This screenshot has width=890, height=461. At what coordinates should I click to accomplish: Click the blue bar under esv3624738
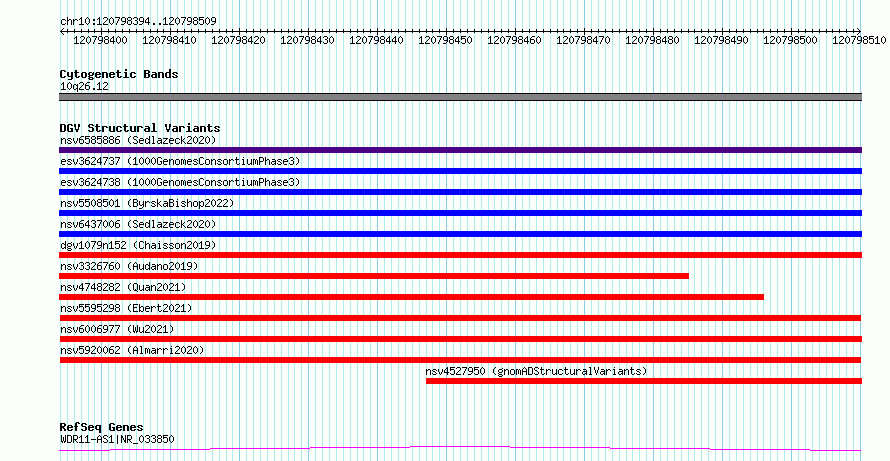(x=460, y=192)
